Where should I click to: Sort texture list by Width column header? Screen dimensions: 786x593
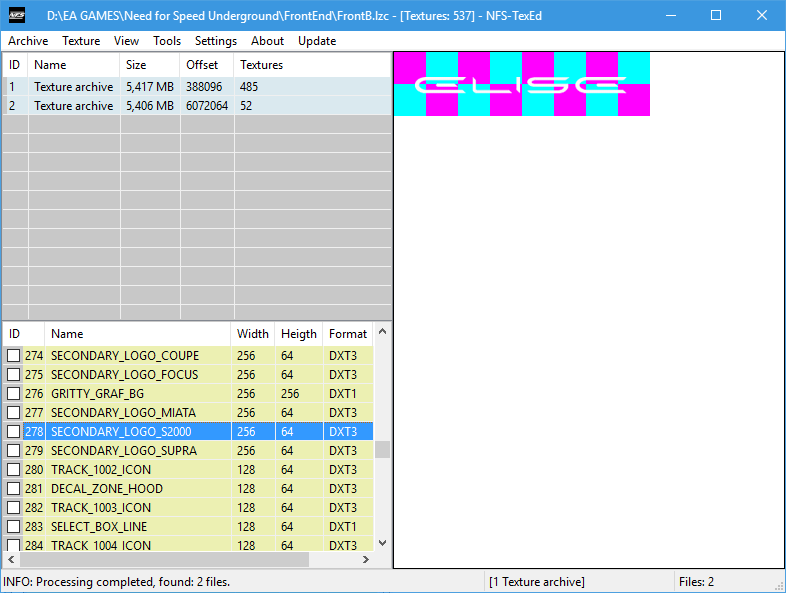click(x=253, y=334)
